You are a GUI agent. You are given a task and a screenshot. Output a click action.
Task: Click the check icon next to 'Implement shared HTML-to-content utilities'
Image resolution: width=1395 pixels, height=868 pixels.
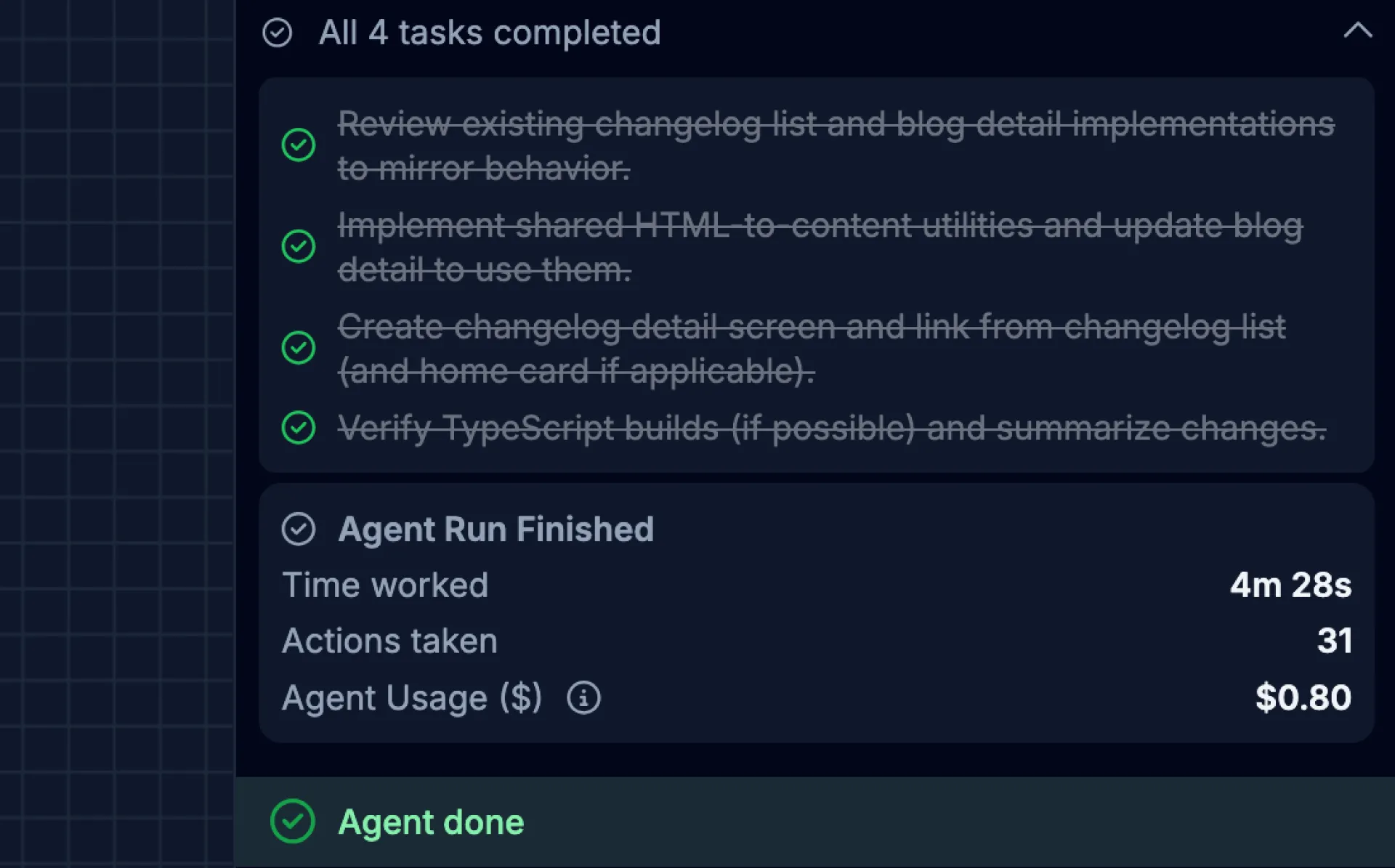(298, 247)
